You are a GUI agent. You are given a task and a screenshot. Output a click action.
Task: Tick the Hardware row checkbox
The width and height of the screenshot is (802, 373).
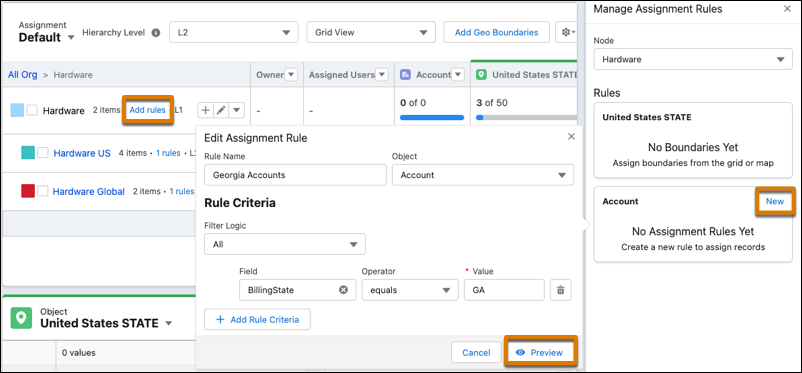(32, 111)
